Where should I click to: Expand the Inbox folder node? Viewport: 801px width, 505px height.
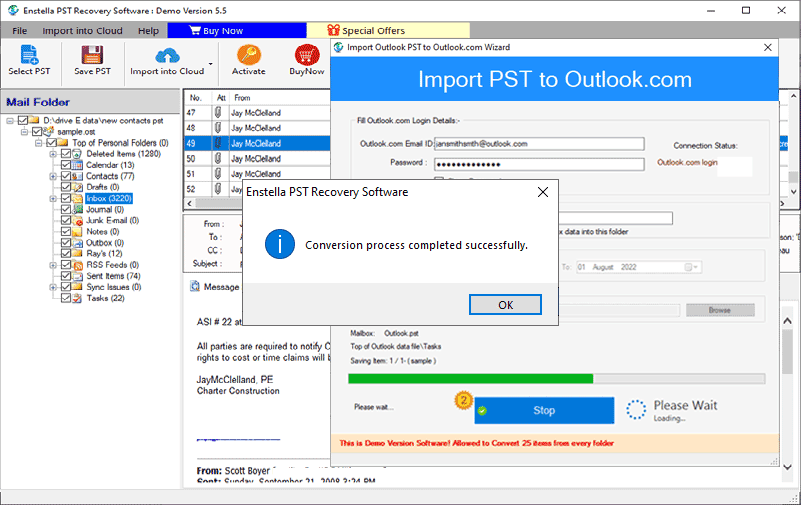pos(53,198)
